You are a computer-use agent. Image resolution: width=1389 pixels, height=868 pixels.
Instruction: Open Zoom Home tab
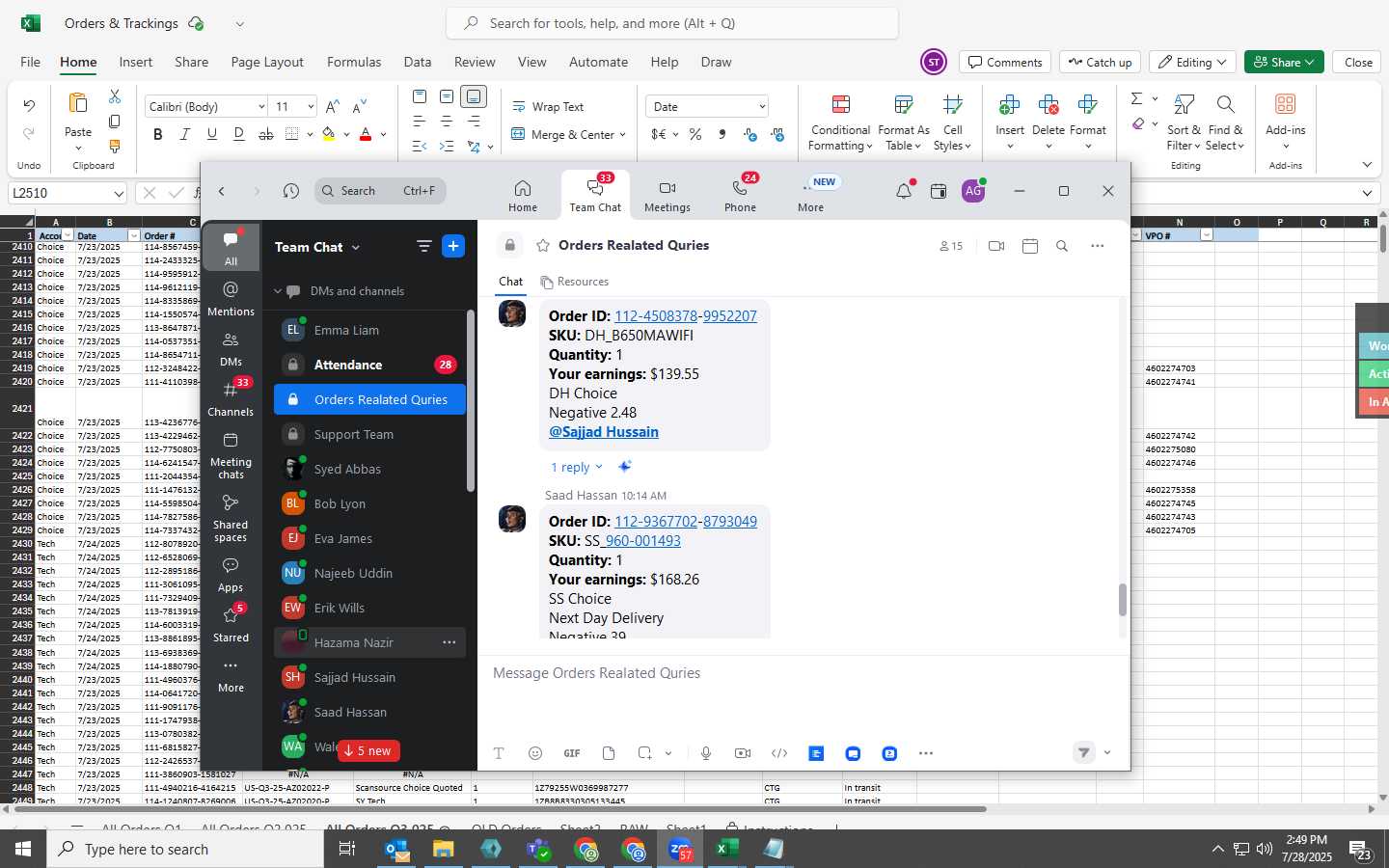point(522,196)
